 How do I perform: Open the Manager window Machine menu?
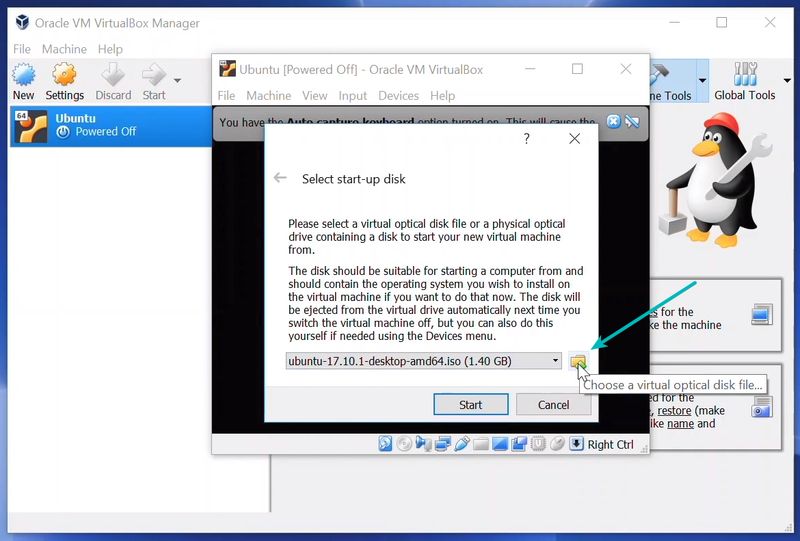[x=64, y=49]
